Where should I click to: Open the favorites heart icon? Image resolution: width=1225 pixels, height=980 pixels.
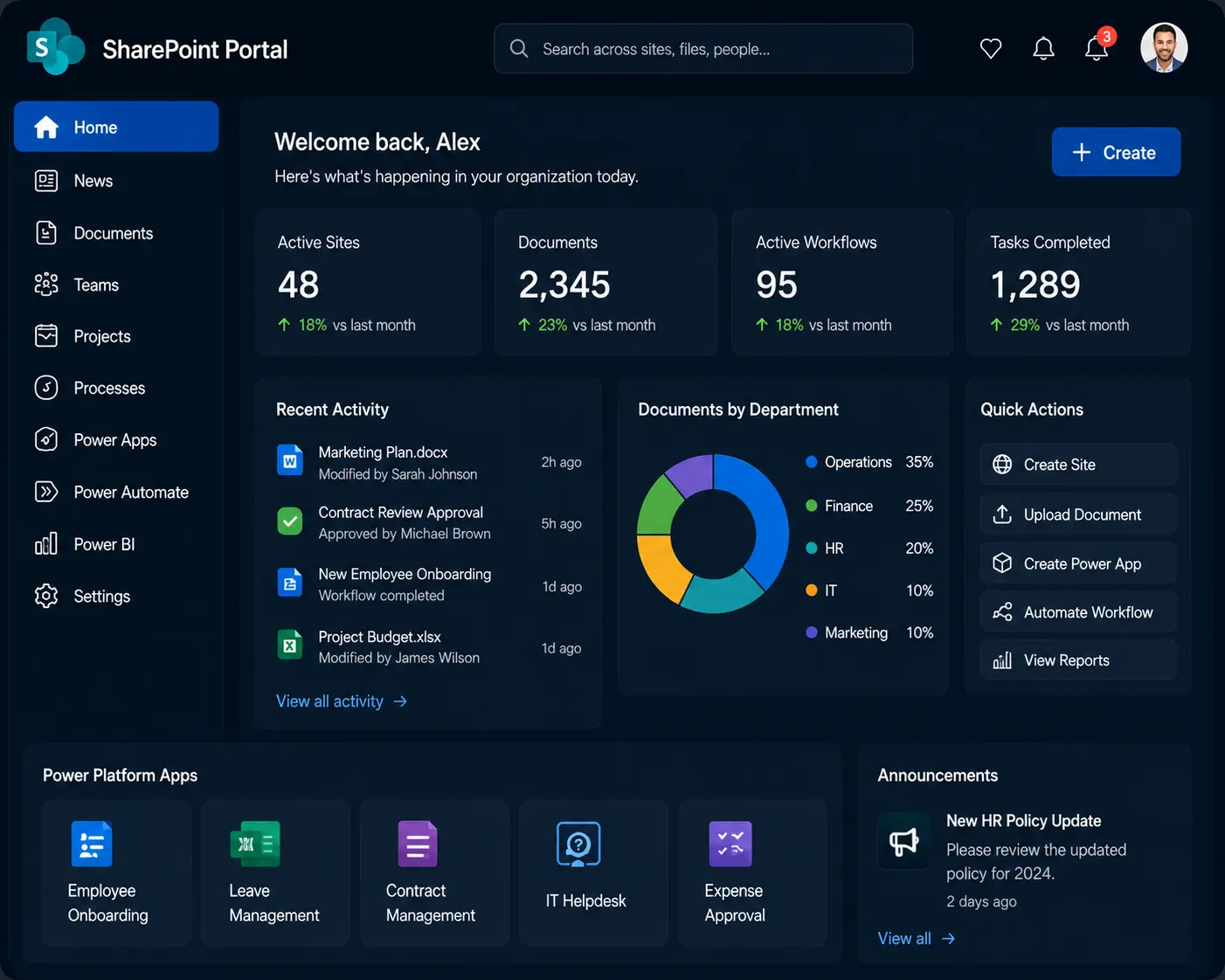coord(991,49)
